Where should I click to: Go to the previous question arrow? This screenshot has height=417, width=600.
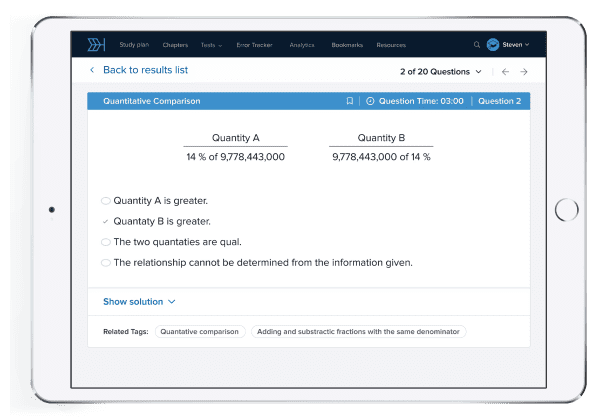pos(505,72)
